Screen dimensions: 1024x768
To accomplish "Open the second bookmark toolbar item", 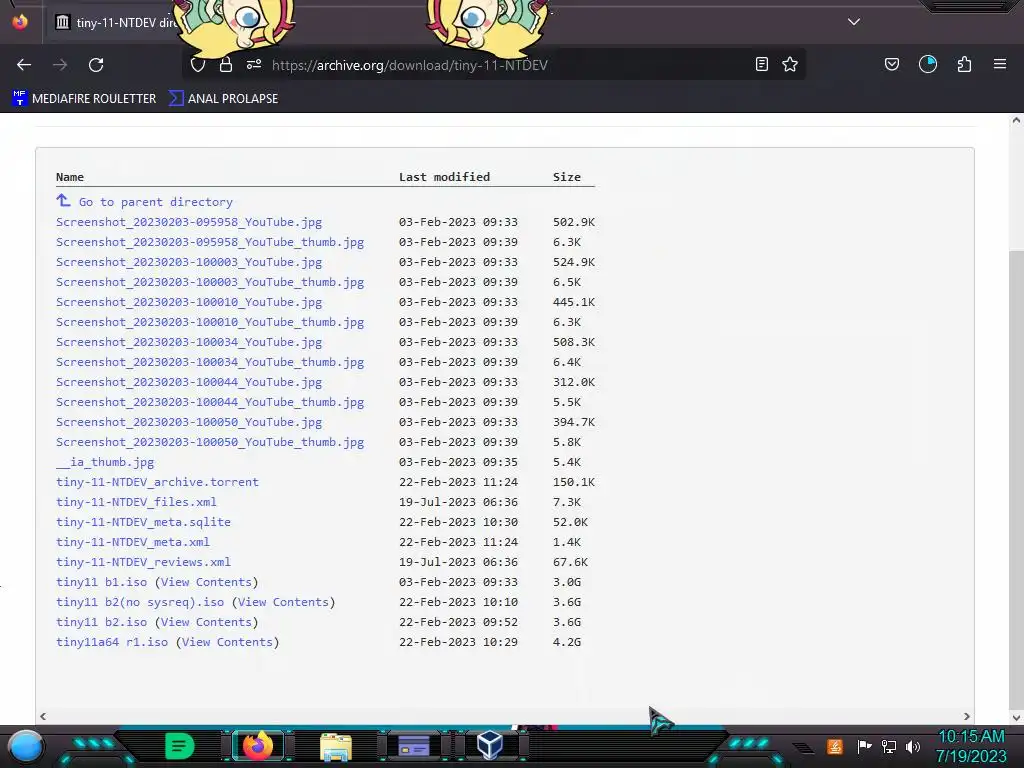I will pyautogui.click(x=223, y=99).
